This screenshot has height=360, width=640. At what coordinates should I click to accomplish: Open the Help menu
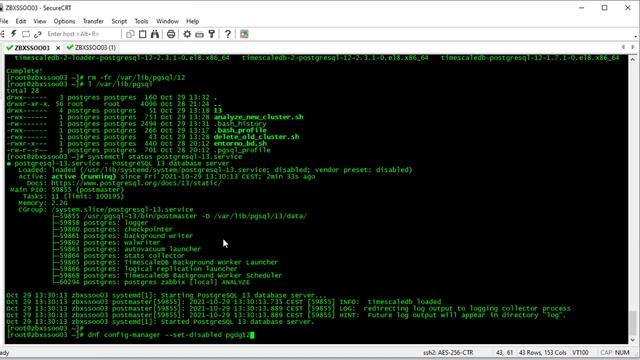click(x=193, y=21)
